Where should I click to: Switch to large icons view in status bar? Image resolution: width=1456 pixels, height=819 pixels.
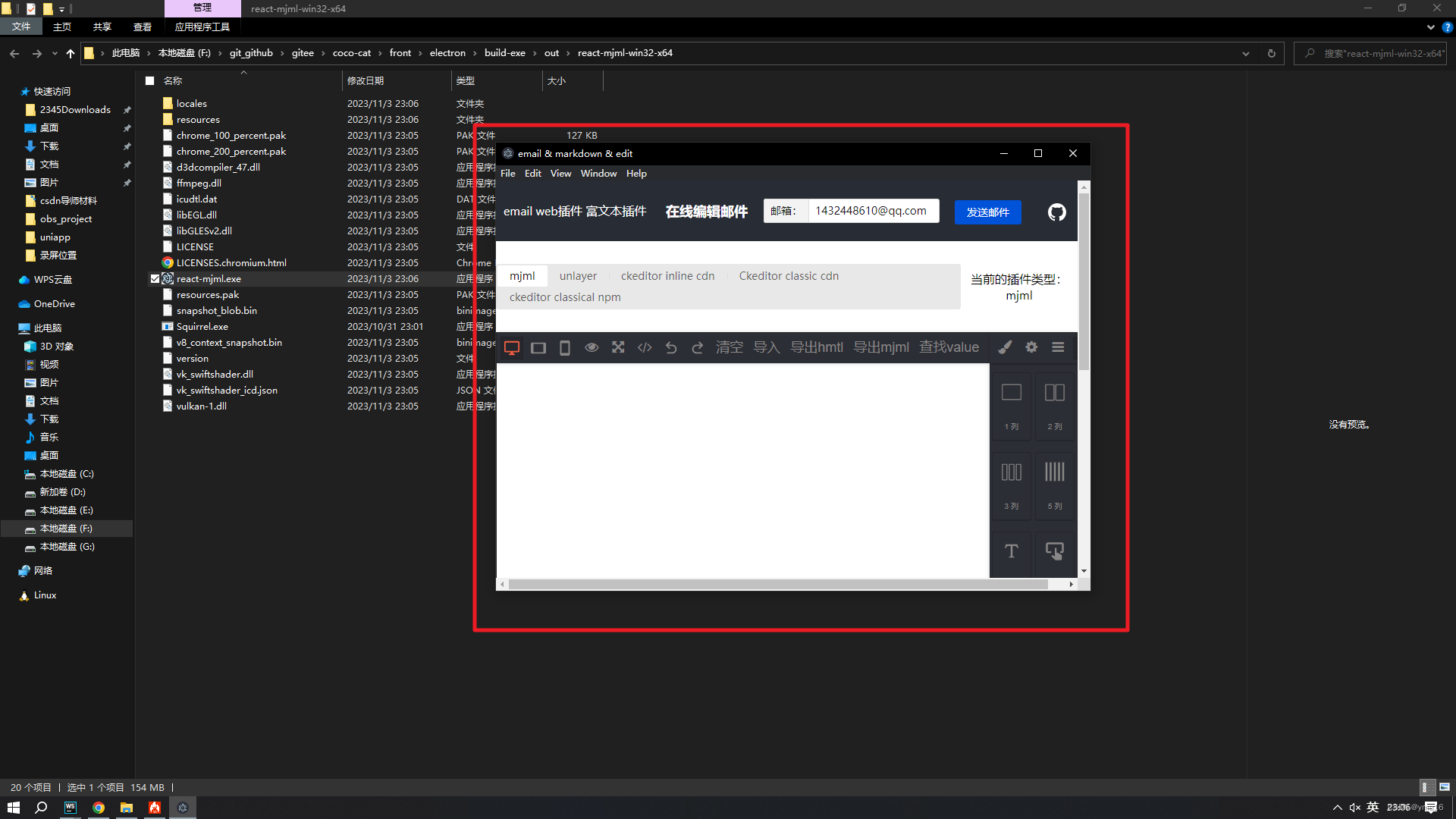(1445, 787)
